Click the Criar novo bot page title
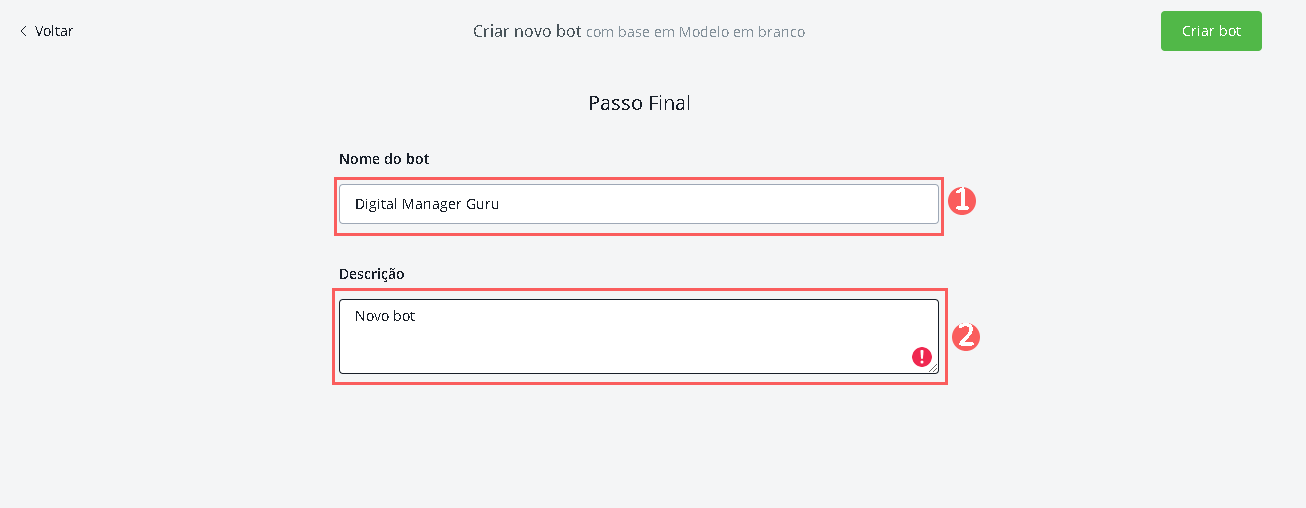1306x508 pixels. coord(527,31)
